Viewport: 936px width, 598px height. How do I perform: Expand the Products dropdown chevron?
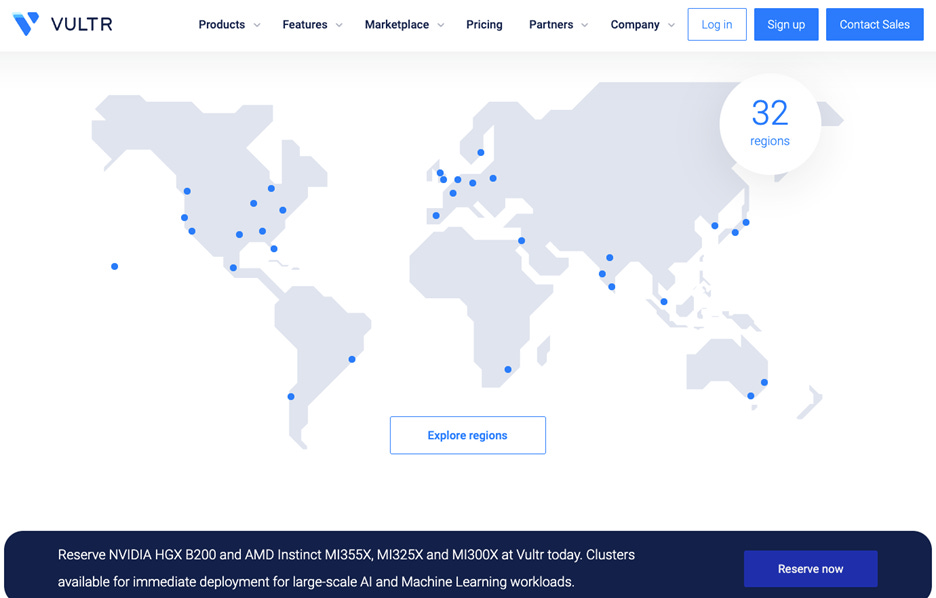(257, 25)
